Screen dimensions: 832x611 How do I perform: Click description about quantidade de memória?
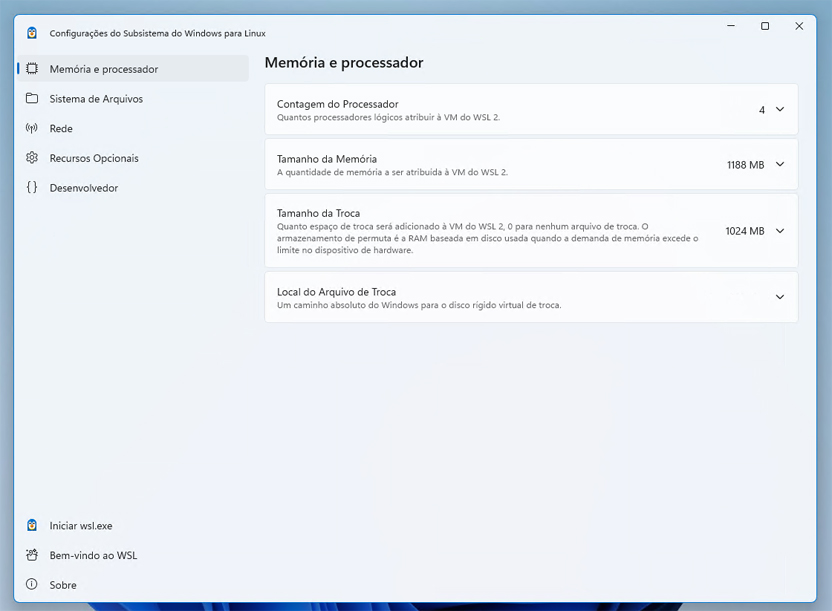pyautogui.click(x=392, y=172)
